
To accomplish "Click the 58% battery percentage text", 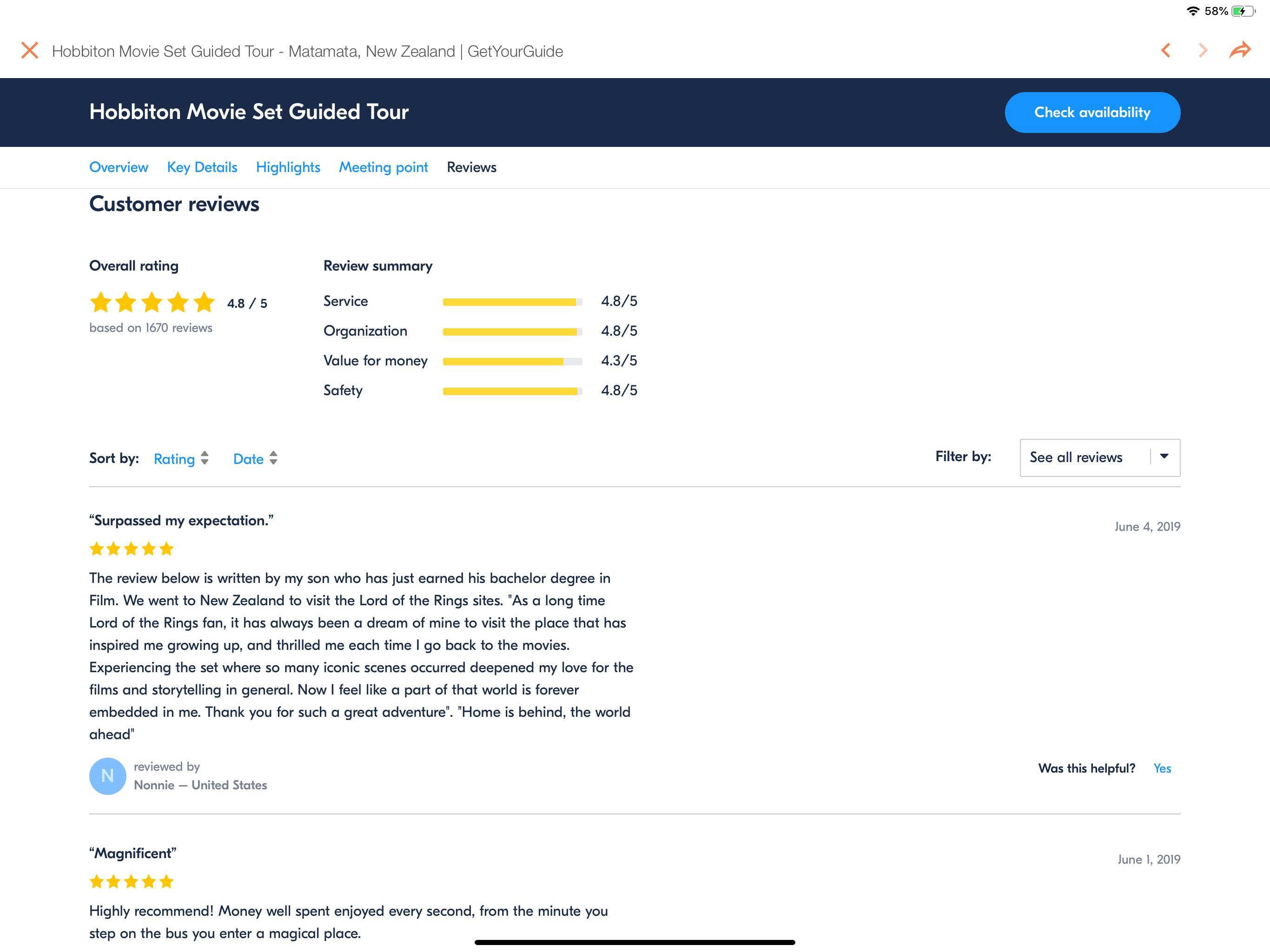I will tap(1216, 11).
